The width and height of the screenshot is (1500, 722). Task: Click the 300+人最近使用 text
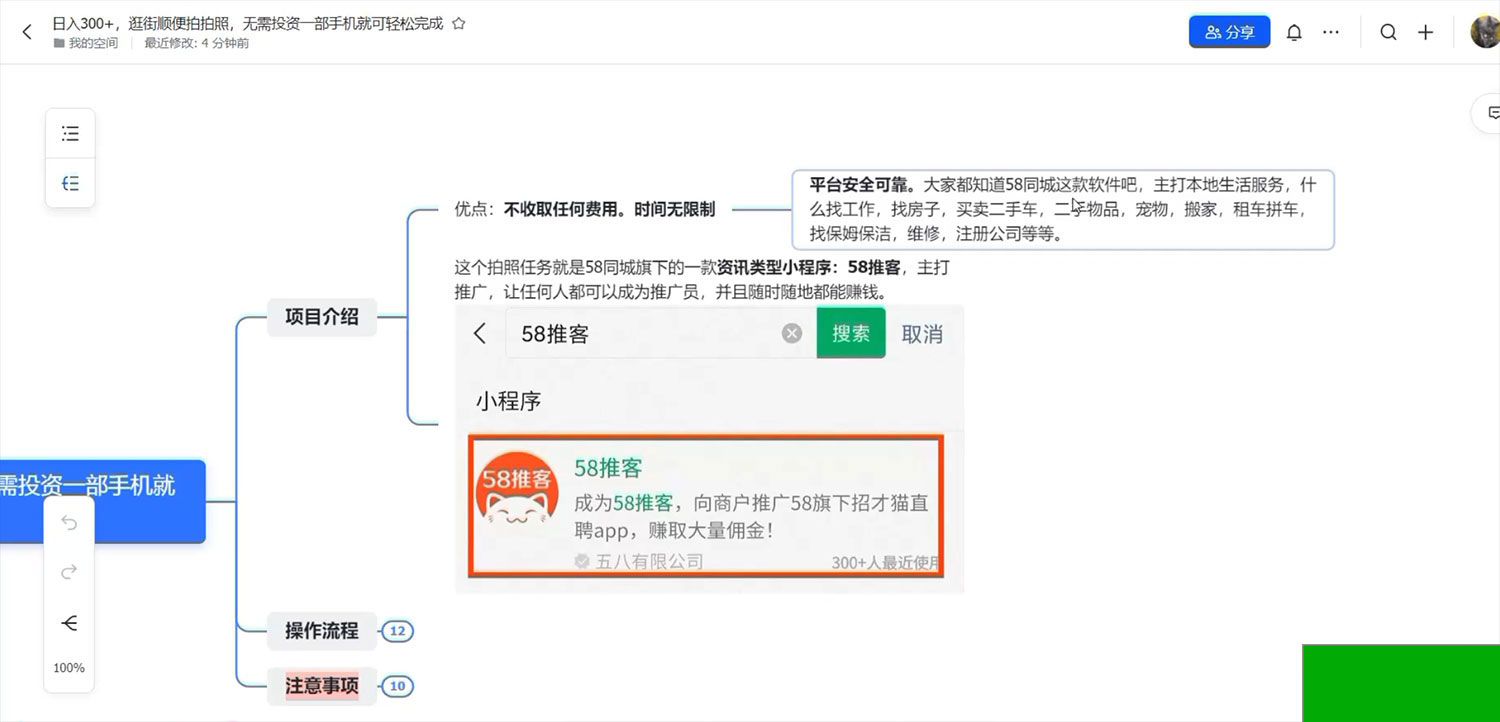coord(886,563)
